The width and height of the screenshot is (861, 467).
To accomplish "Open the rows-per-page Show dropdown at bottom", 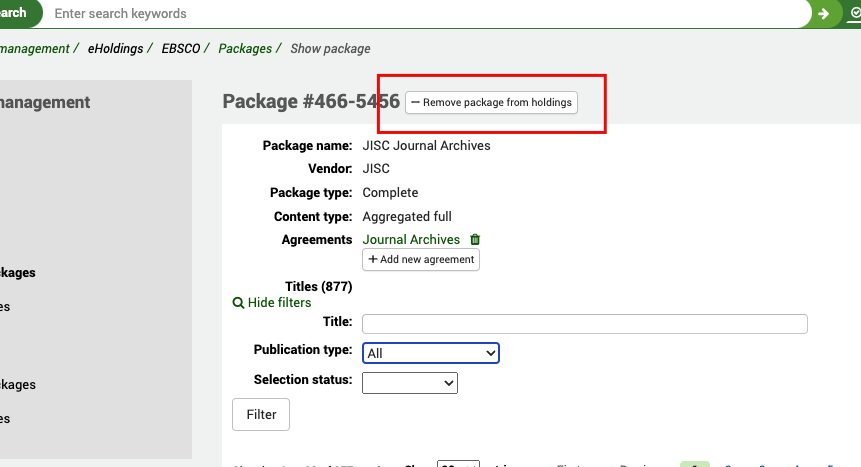I will pos(458,464).
